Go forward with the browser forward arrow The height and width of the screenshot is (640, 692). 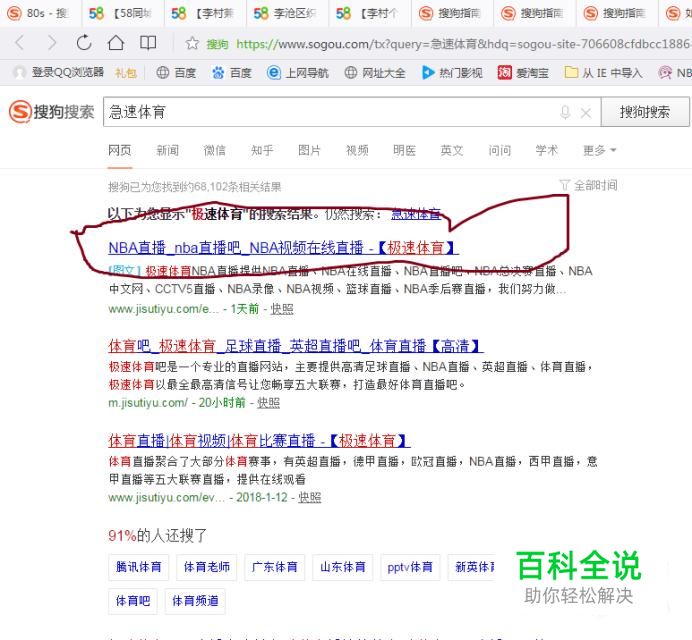coord(52,43)
